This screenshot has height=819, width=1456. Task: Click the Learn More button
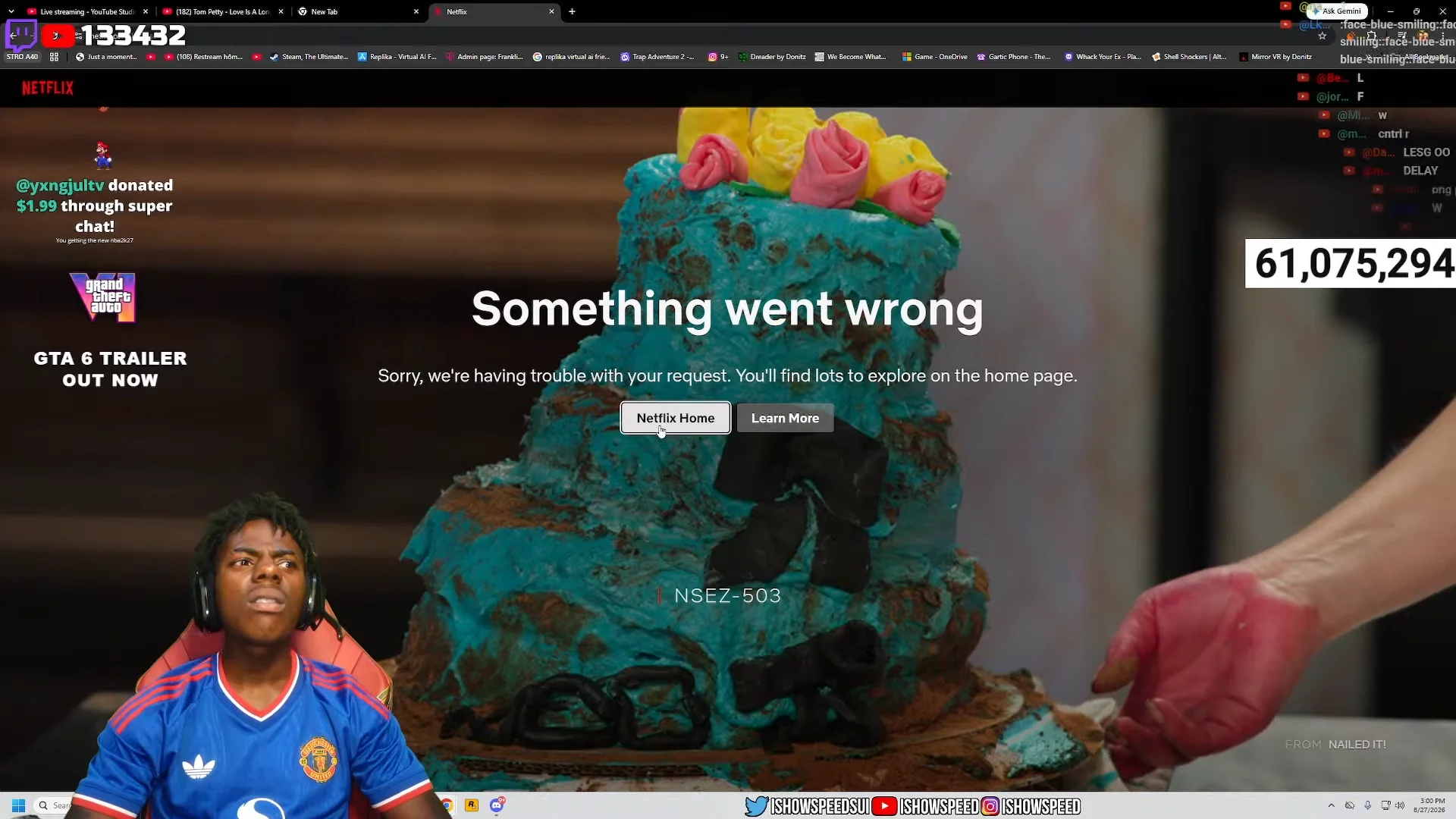(785, 418)
